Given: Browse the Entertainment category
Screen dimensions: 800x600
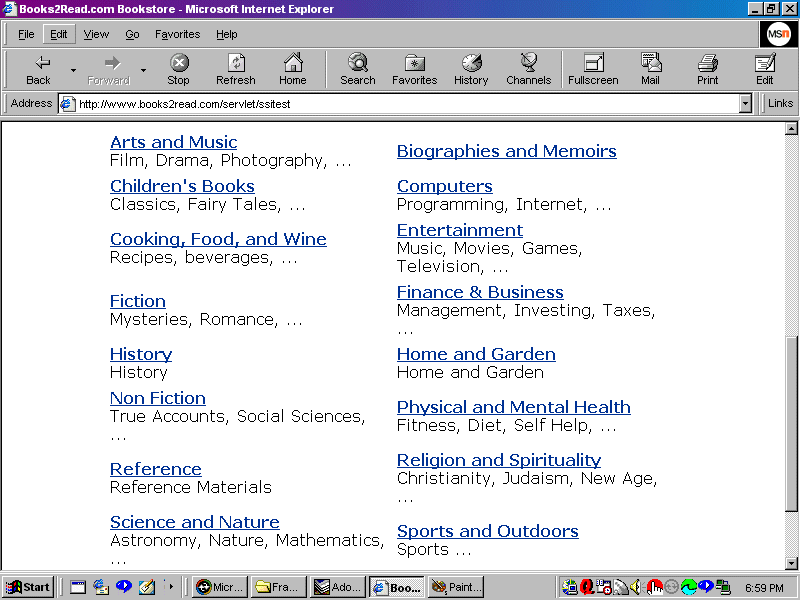Looking at the screenshot, I should 460,230.
